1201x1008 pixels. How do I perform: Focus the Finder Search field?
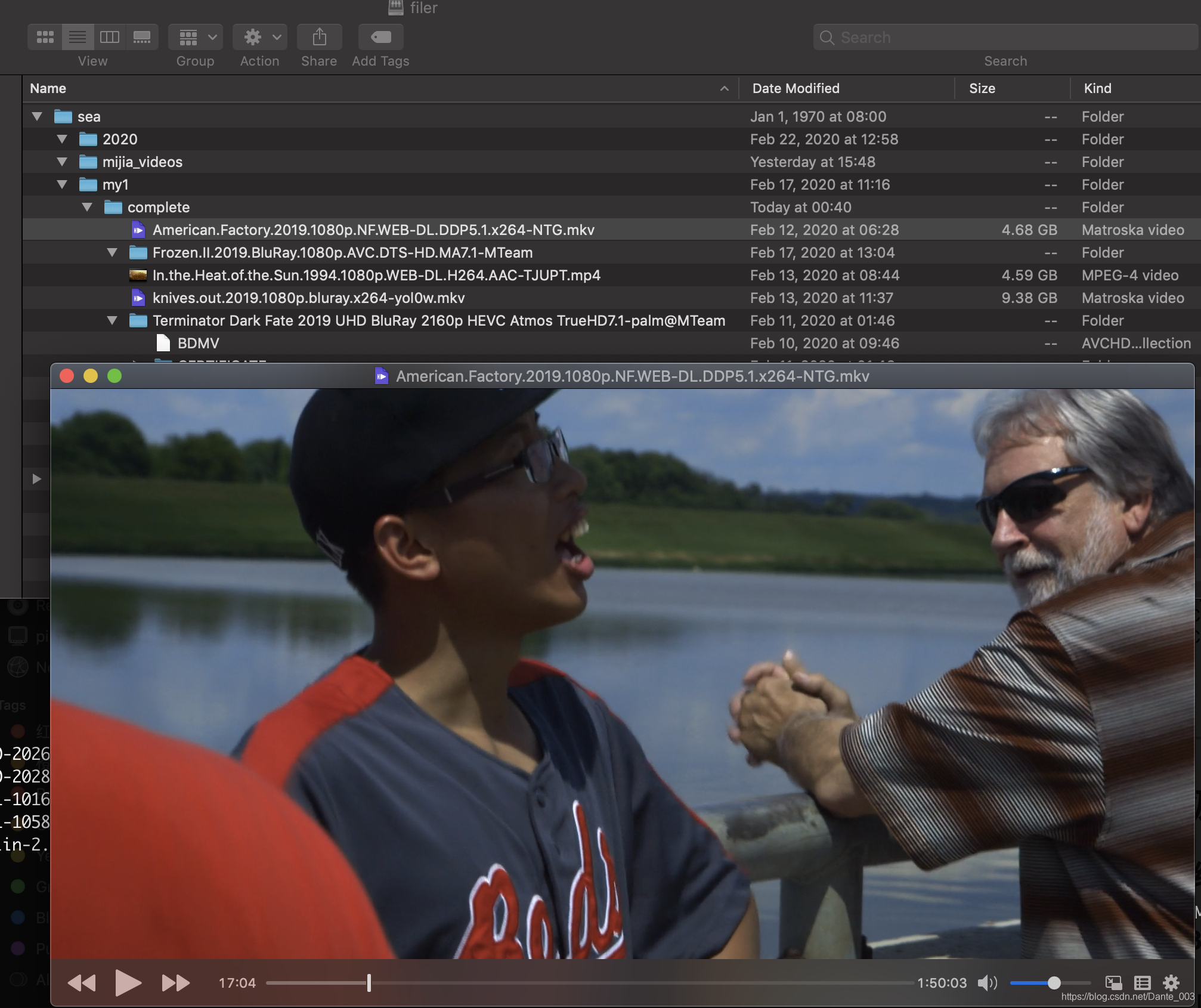(1005, 38)
